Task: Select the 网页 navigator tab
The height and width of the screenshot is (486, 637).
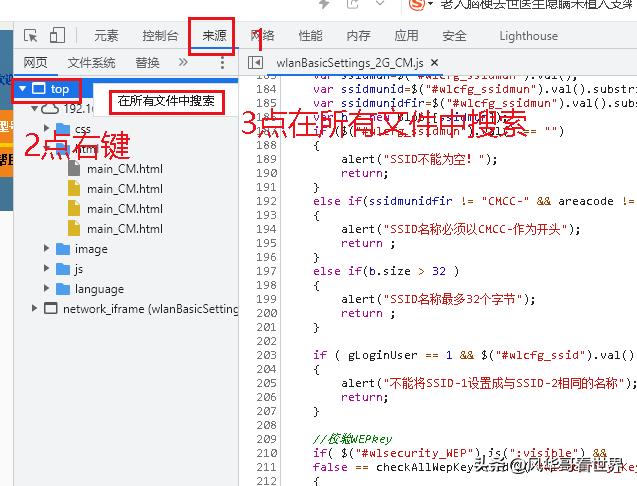Action: click(35, 63)
